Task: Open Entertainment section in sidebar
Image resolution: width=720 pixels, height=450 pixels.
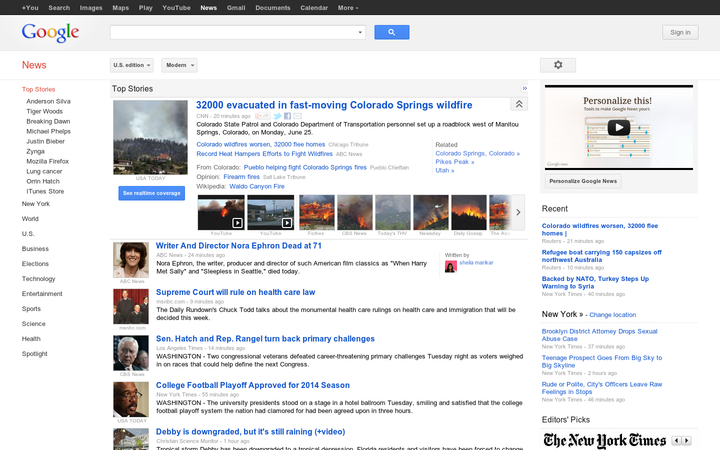Action: [x=42, y=293]
